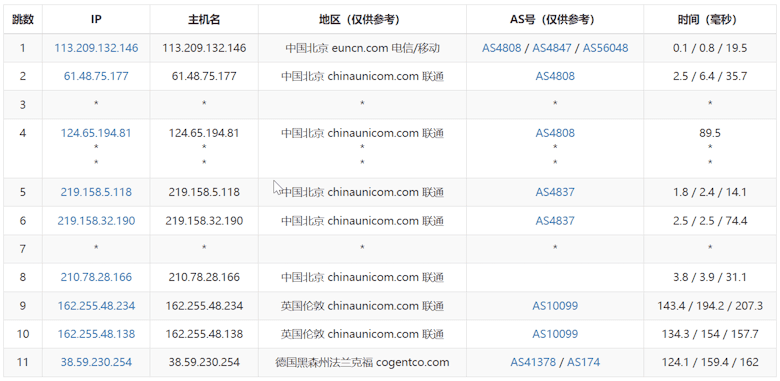The image size is (780, 381).
Task: Open IP link 219.158.32.190
Action: tap(96, 221)
